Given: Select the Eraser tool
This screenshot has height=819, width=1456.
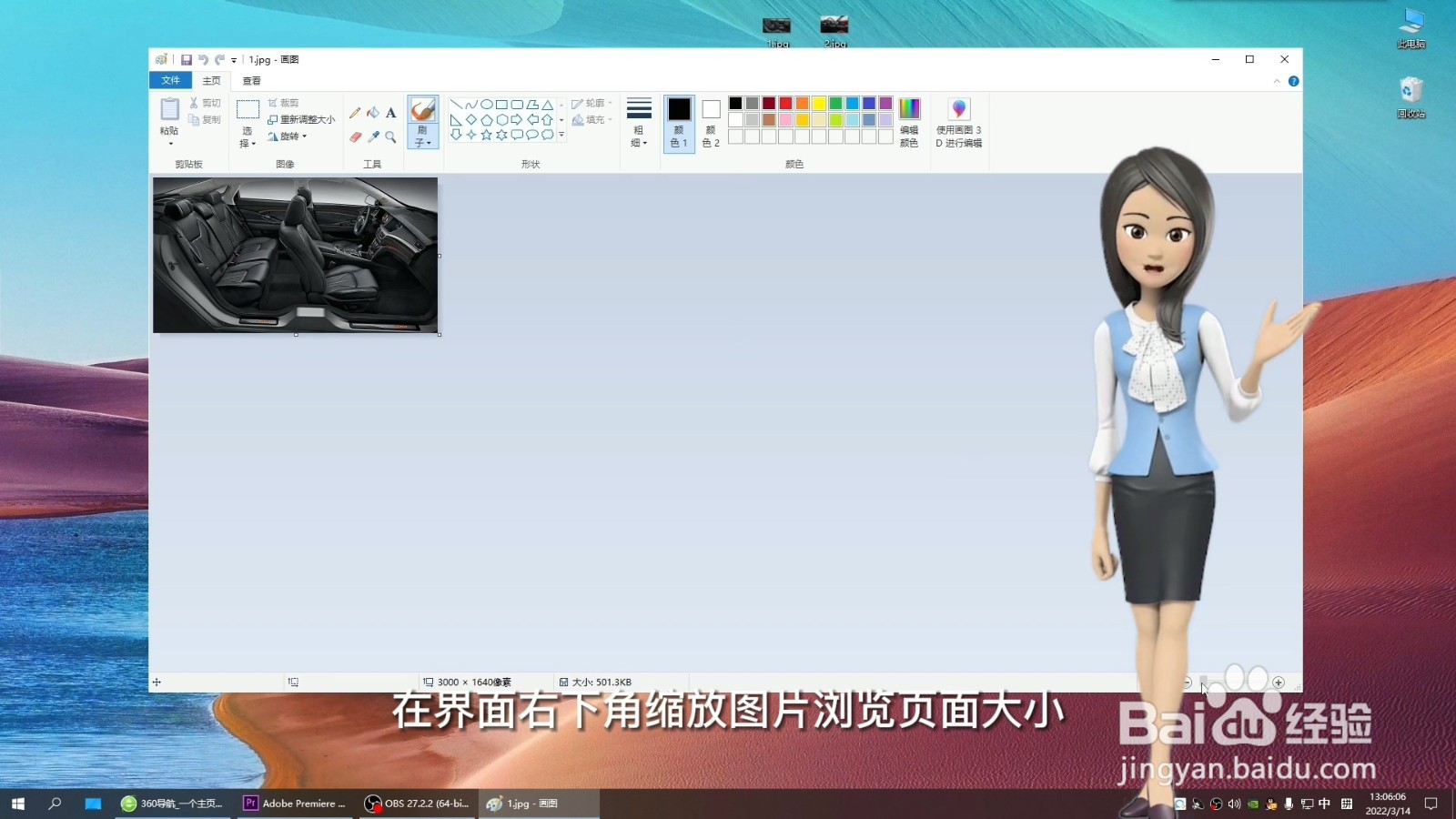Looking at the screenshot, I should tap(355, 136).
